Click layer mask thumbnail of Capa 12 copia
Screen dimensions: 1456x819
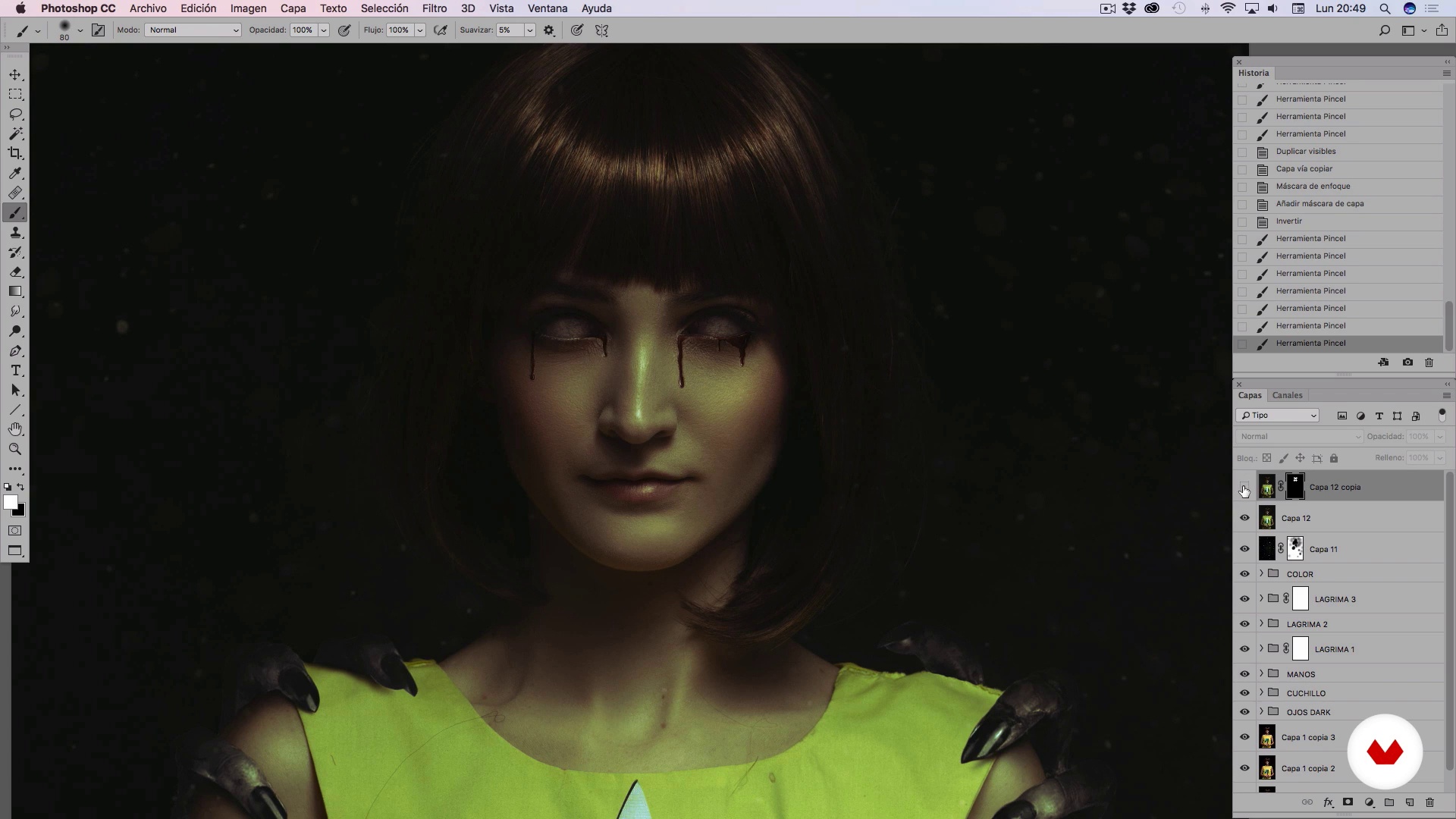pyautogui.click(x=1295, y=487)
